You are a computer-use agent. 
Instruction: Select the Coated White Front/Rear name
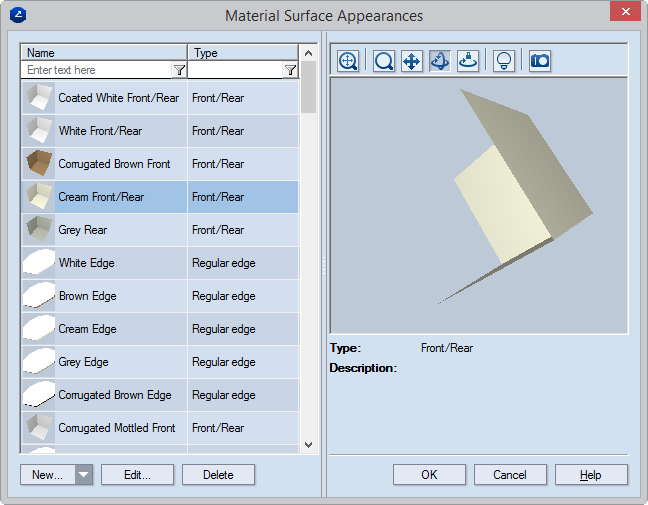click(119, 98)
